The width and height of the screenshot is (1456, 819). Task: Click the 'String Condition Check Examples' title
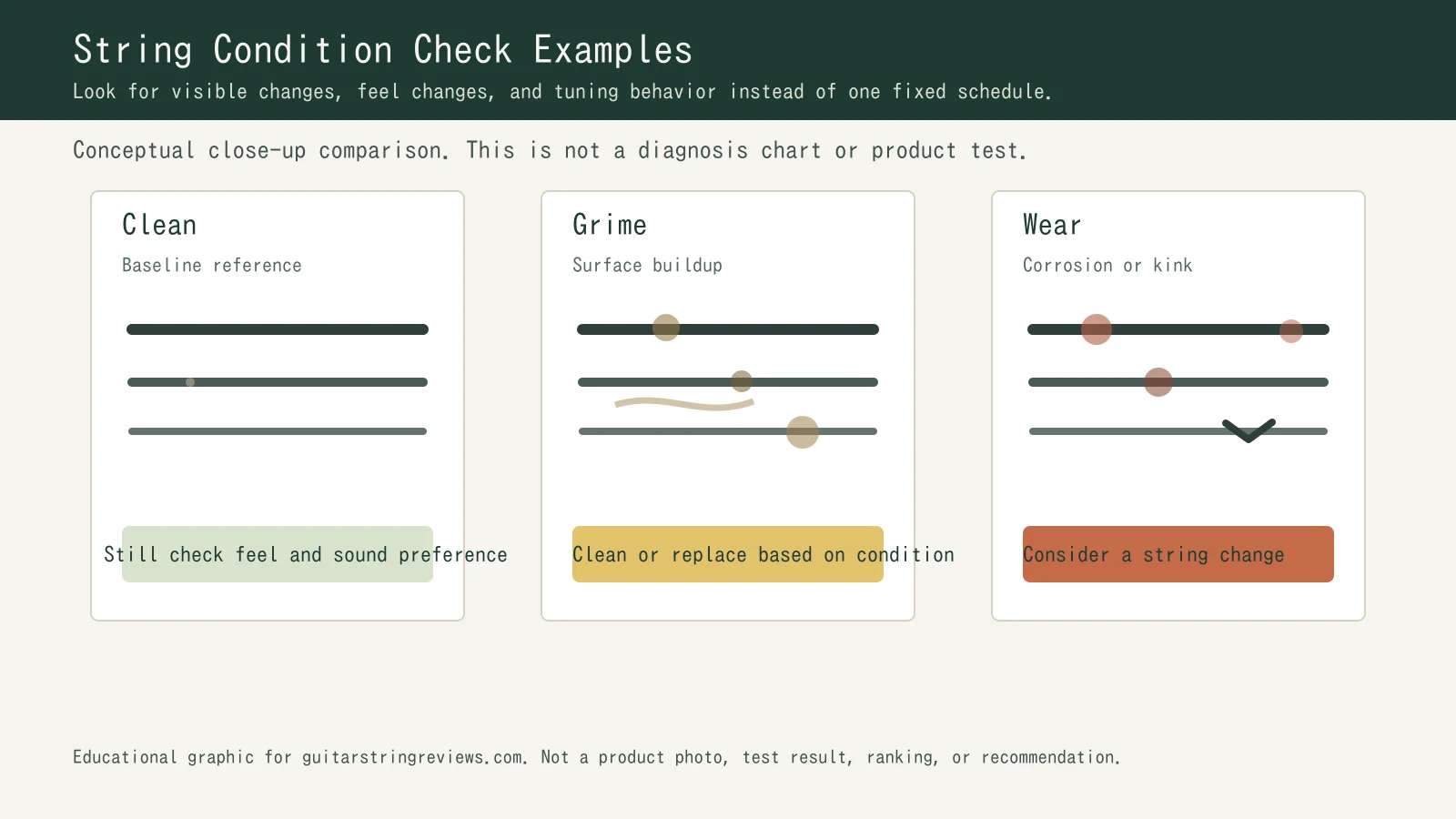(382, 50)
